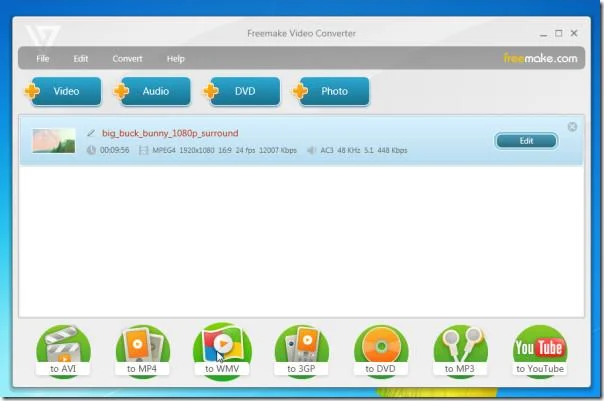Click the MPEG4 1920x1080 video details text
The width and height of the screenshot is (604, 401).
(x=224, y=150)
